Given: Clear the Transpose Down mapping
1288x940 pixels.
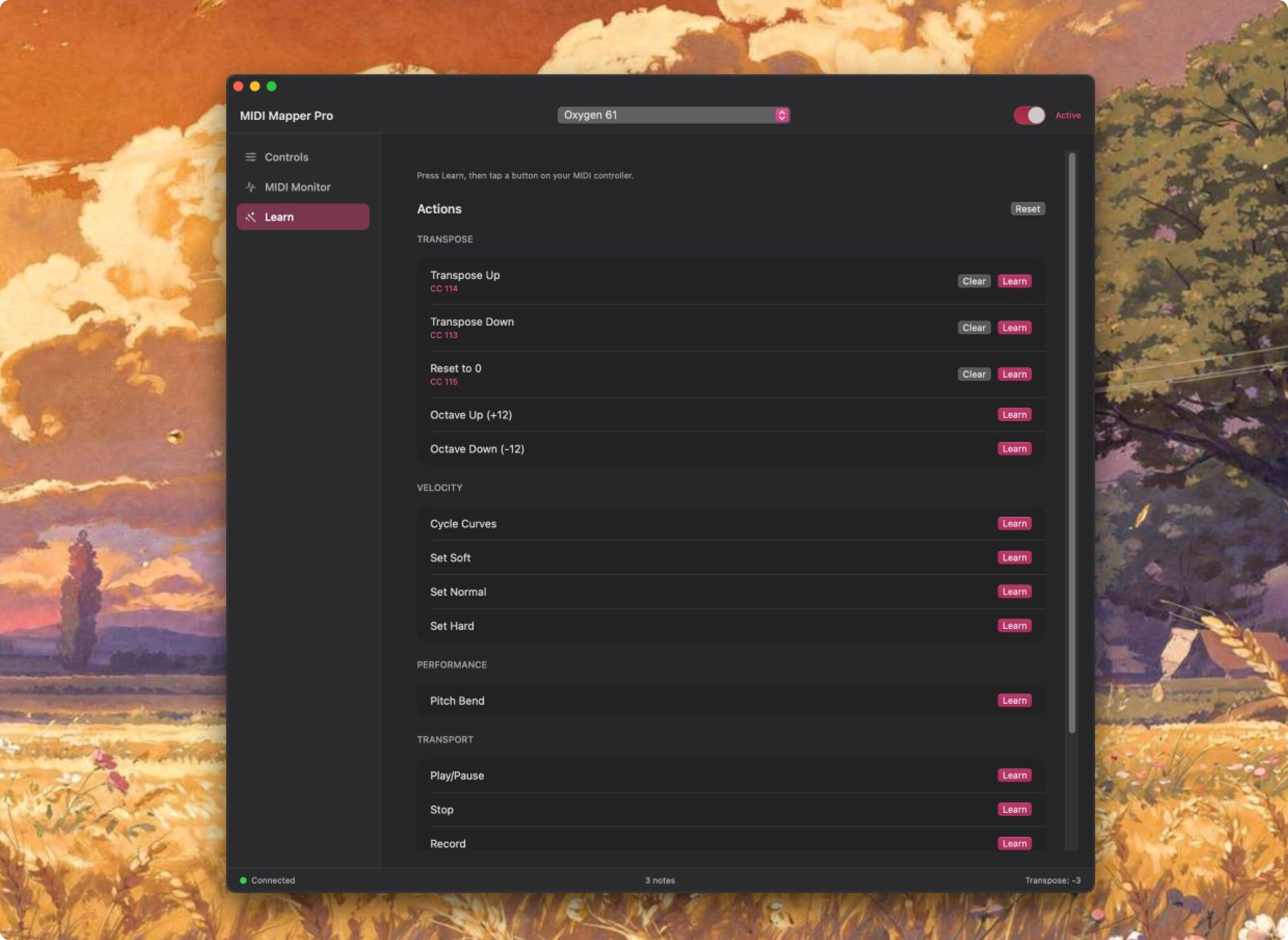Looking at the screenshot, I should tap(974, 328).
